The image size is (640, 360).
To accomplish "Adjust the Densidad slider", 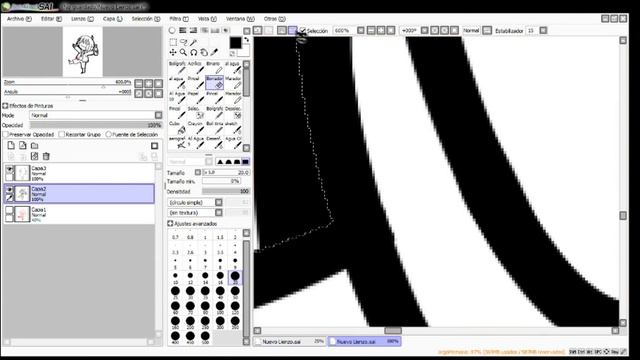I will [x=226, y=191].
